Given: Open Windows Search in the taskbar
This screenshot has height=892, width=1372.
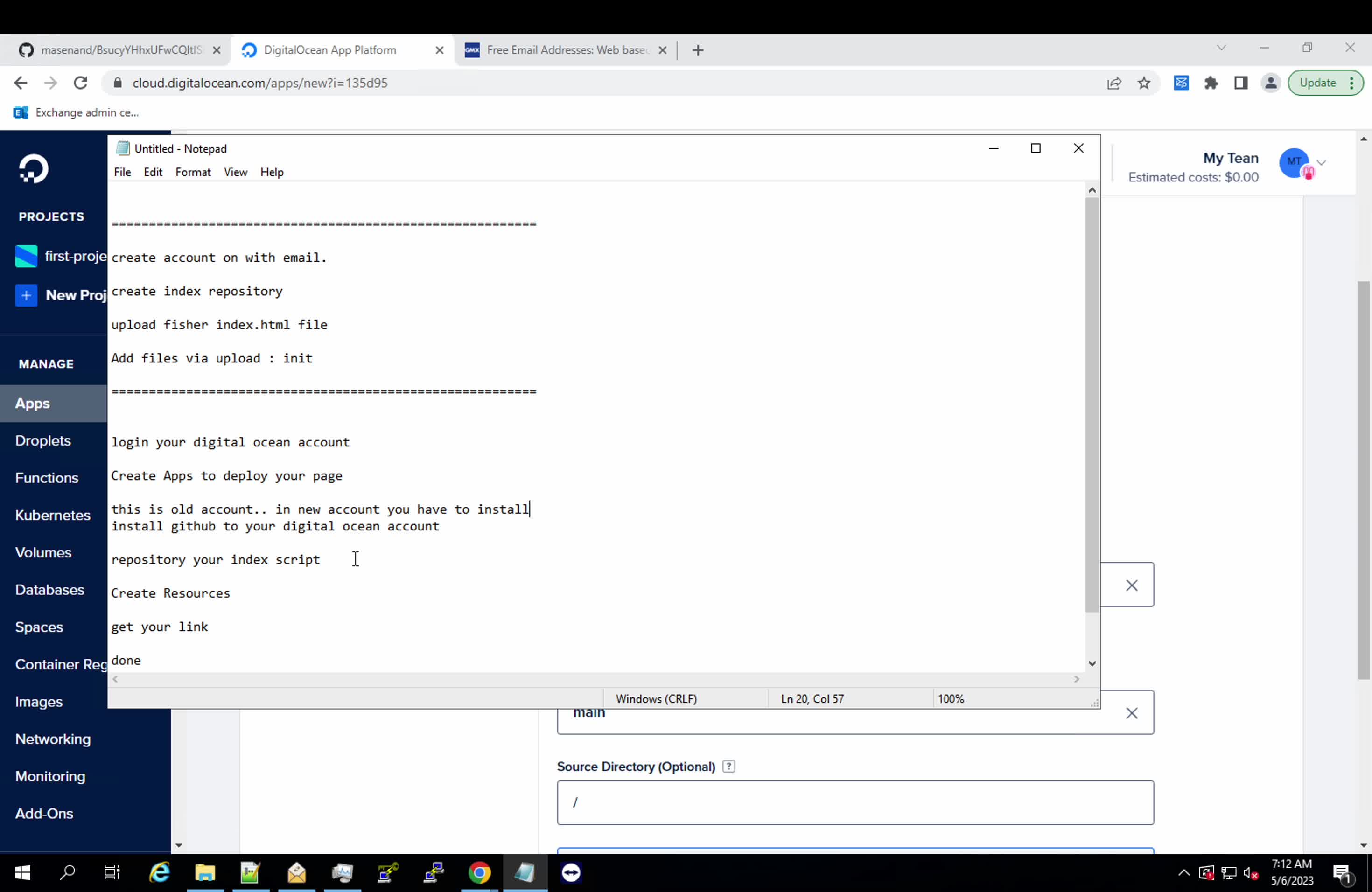Looking at the screenshot, I should click(67, 872).
